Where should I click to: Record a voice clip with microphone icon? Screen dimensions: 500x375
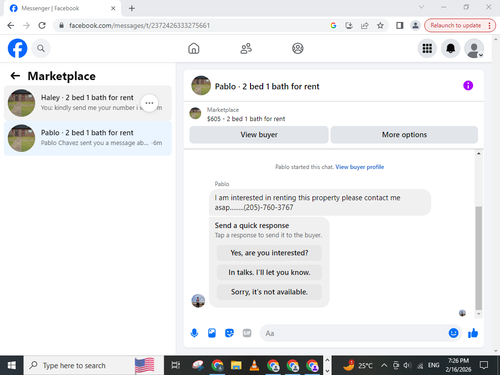click(x=194, y=333)
